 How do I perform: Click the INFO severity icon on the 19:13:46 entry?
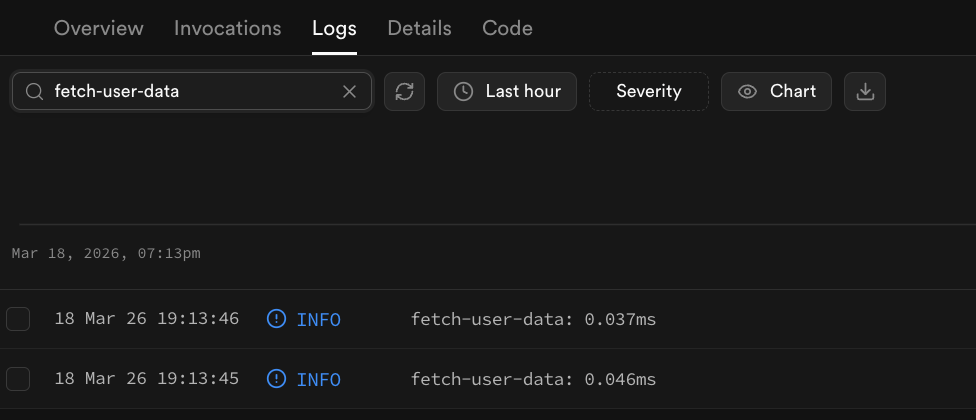click(276, 319)
